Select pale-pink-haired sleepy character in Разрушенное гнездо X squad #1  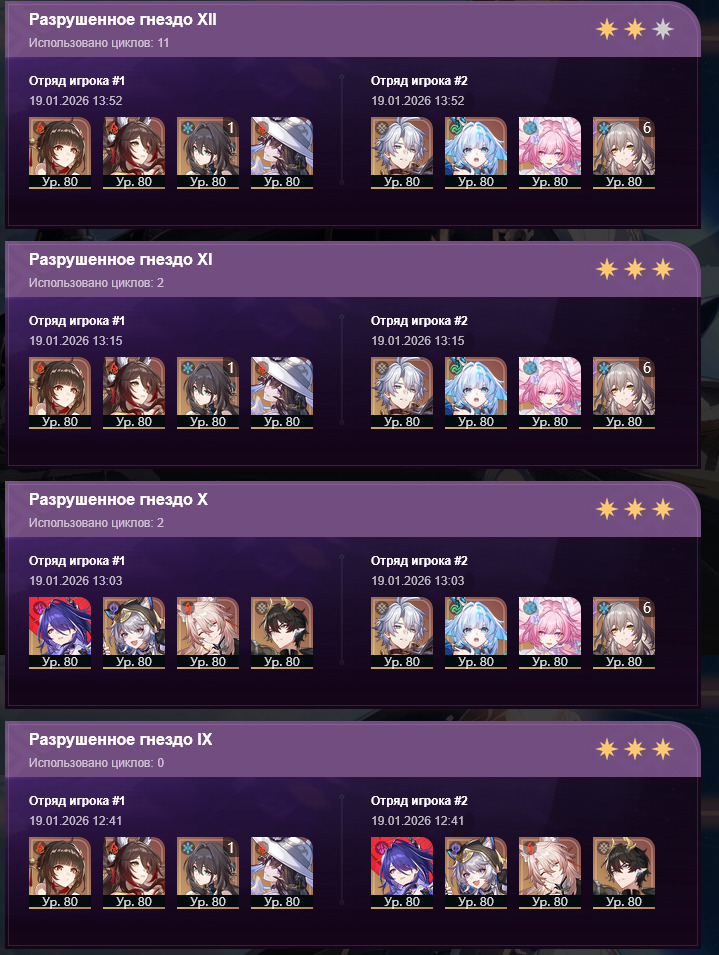[x=208, y=633]
